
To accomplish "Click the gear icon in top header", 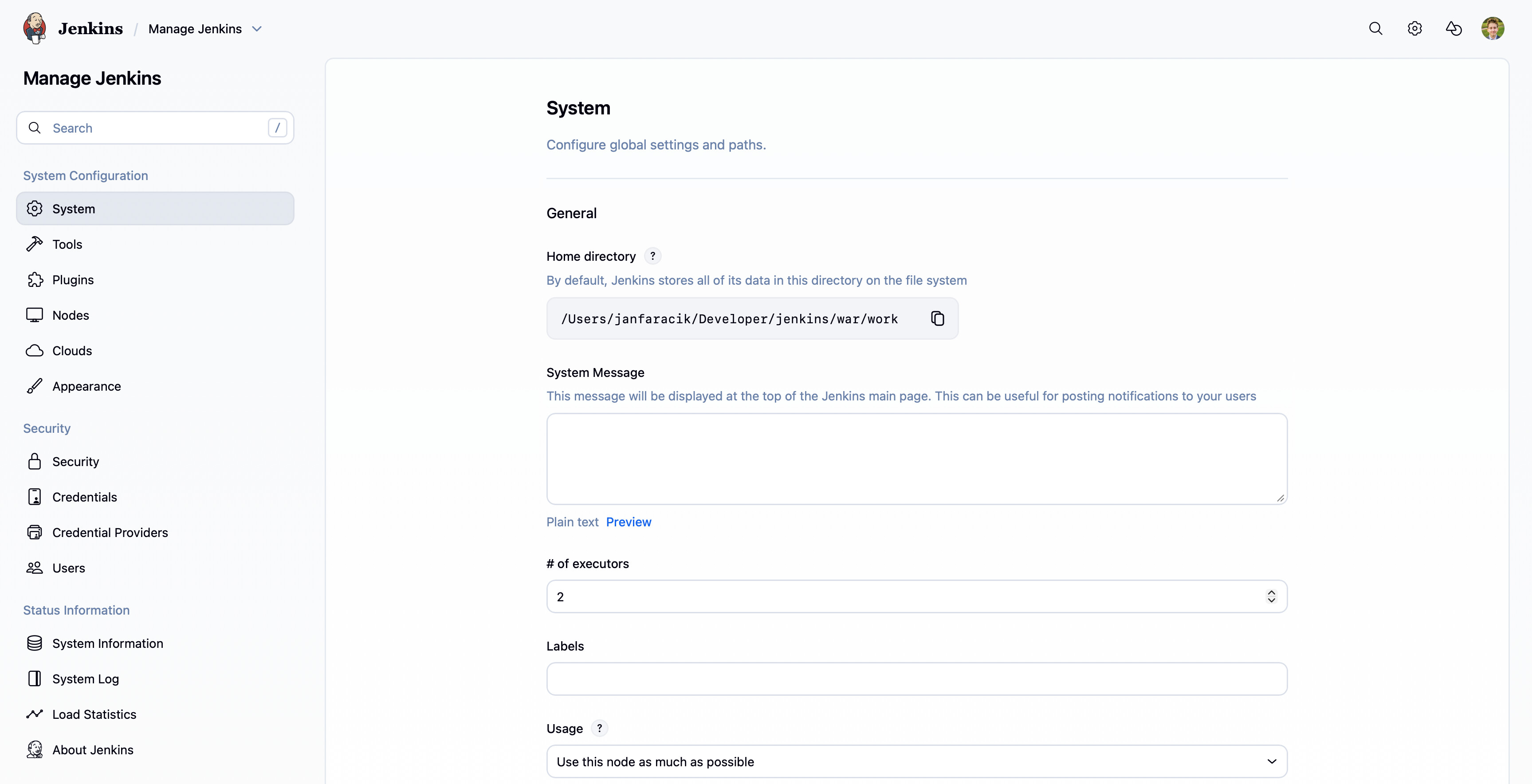I will (x=1414, y=28).
